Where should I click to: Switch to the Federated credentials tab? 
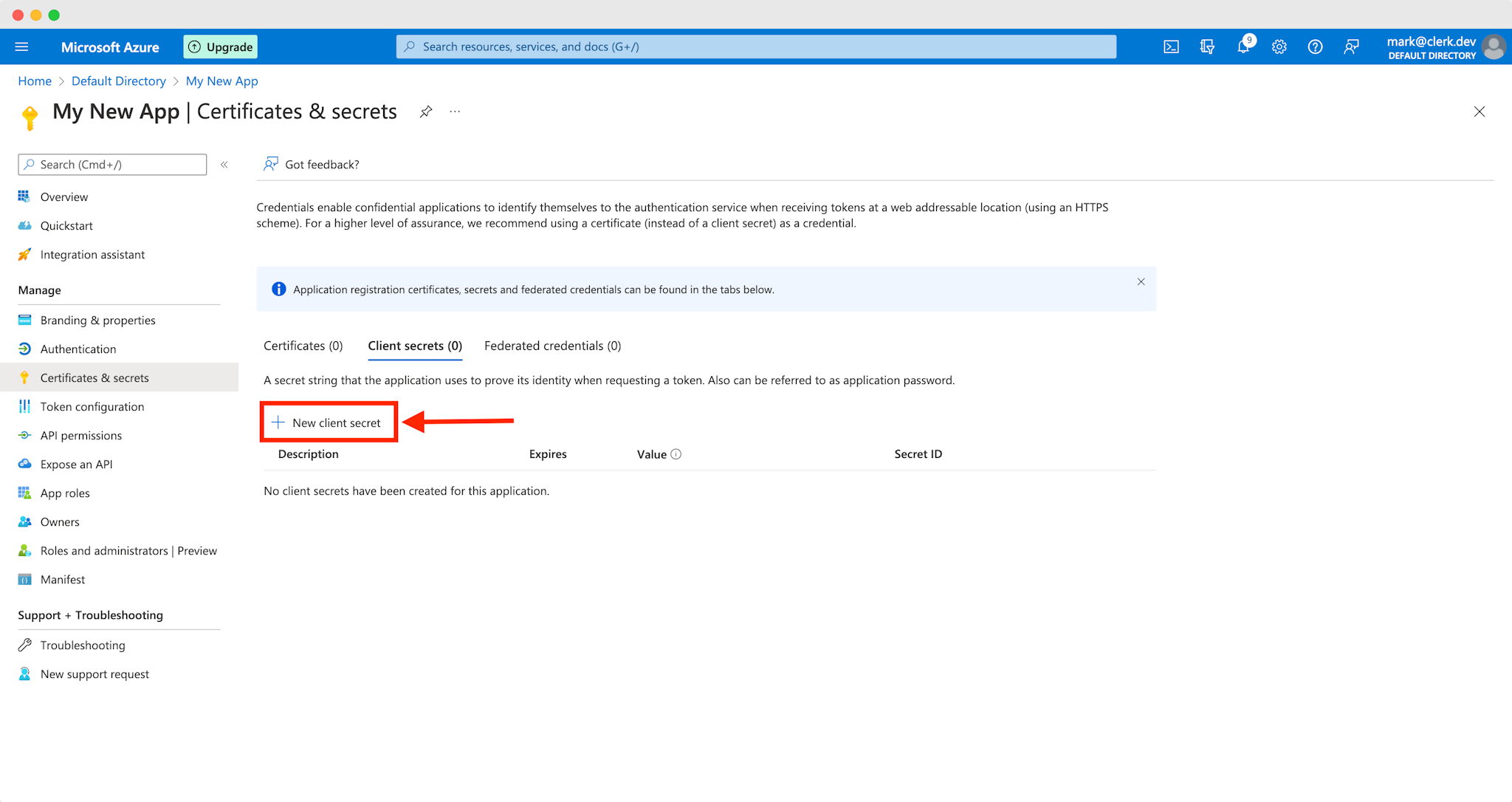pos(553,345)
